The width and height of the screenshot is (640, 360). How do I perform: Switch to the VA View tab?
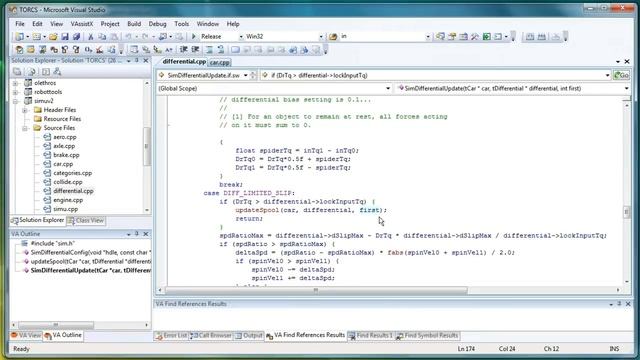(26, 335)
